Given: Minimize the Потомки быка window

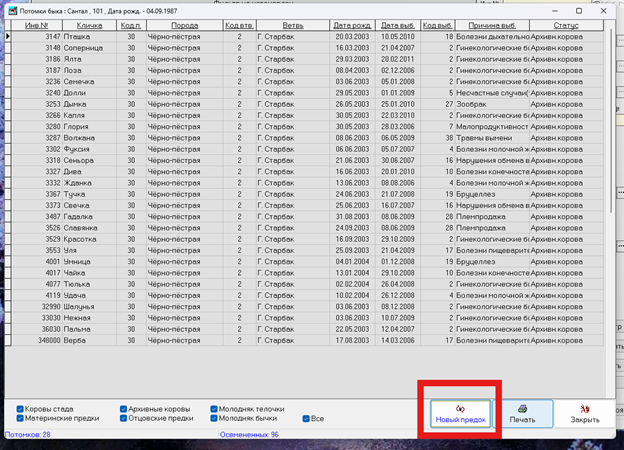Looking at the screenshot, I should click(x=555, y=11).
